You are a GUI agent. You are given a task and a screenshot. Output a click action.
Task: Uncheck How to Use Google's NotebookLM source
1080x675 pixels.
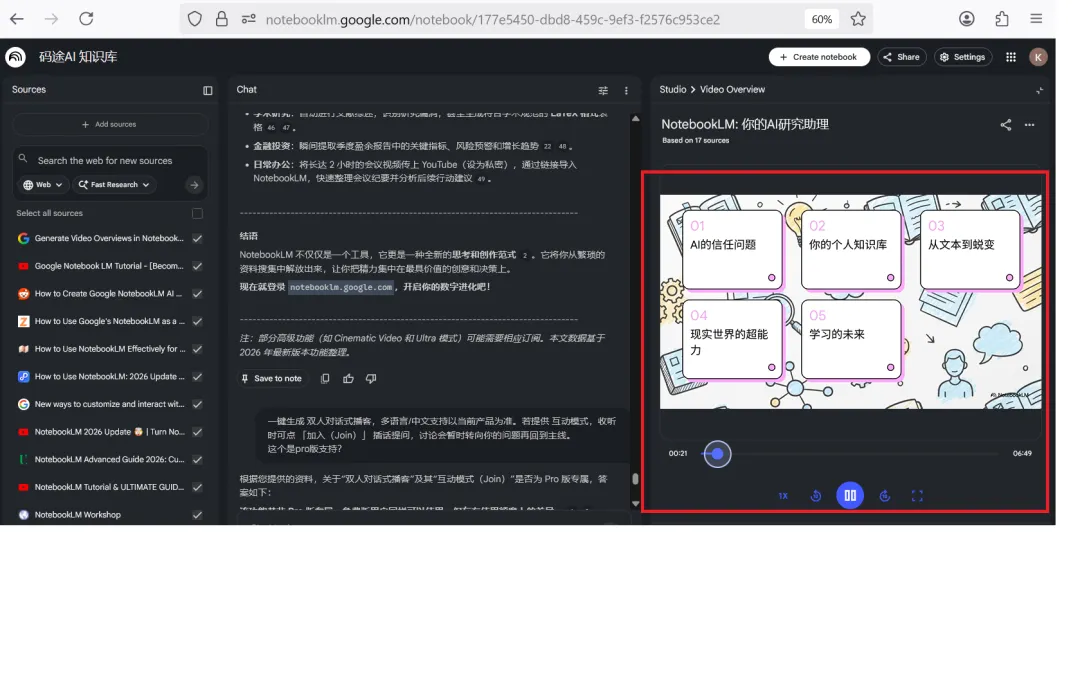click(x=197, y=321)
